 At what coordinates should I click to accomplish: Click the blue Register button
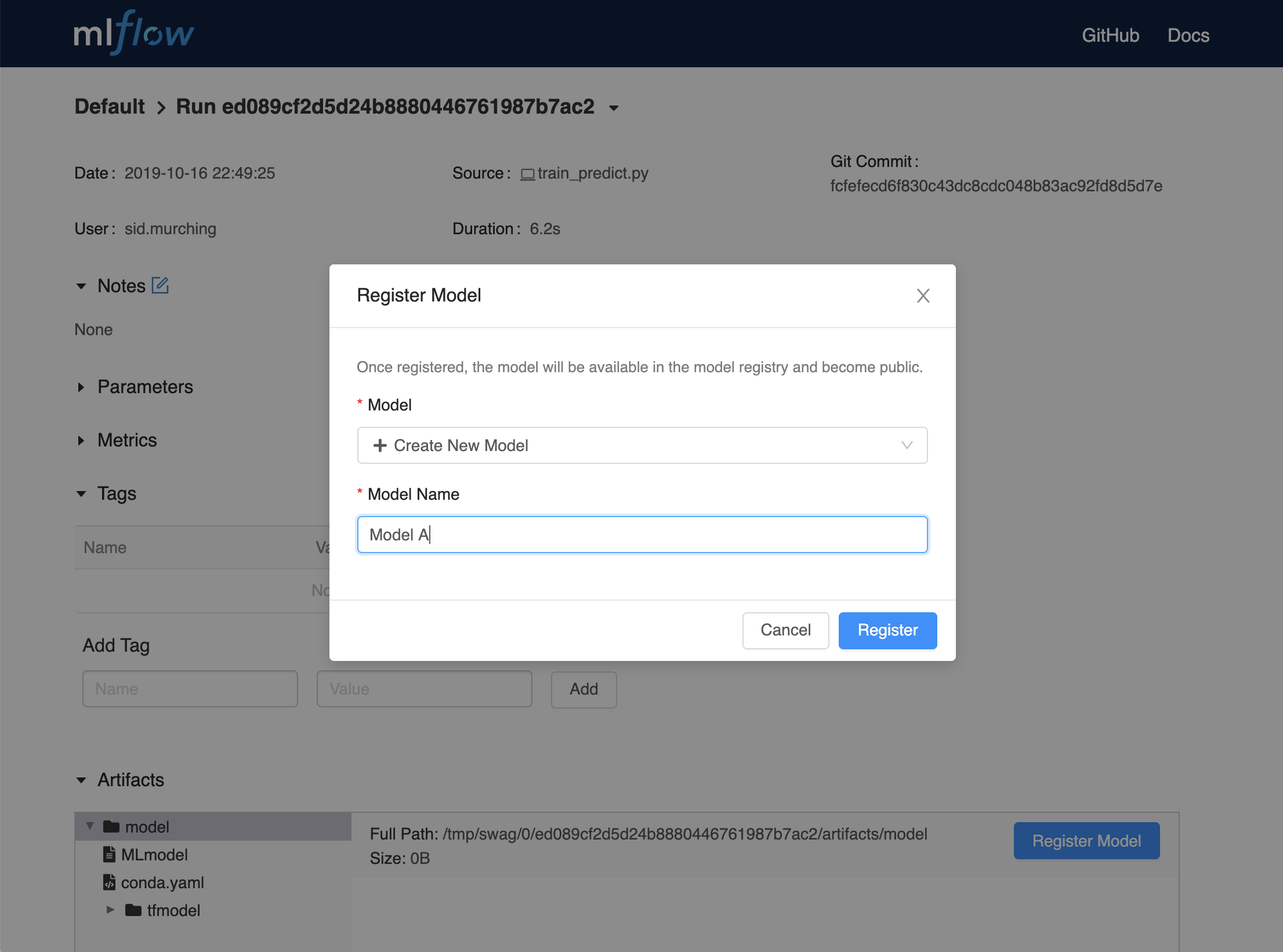(x=887, y=630)
